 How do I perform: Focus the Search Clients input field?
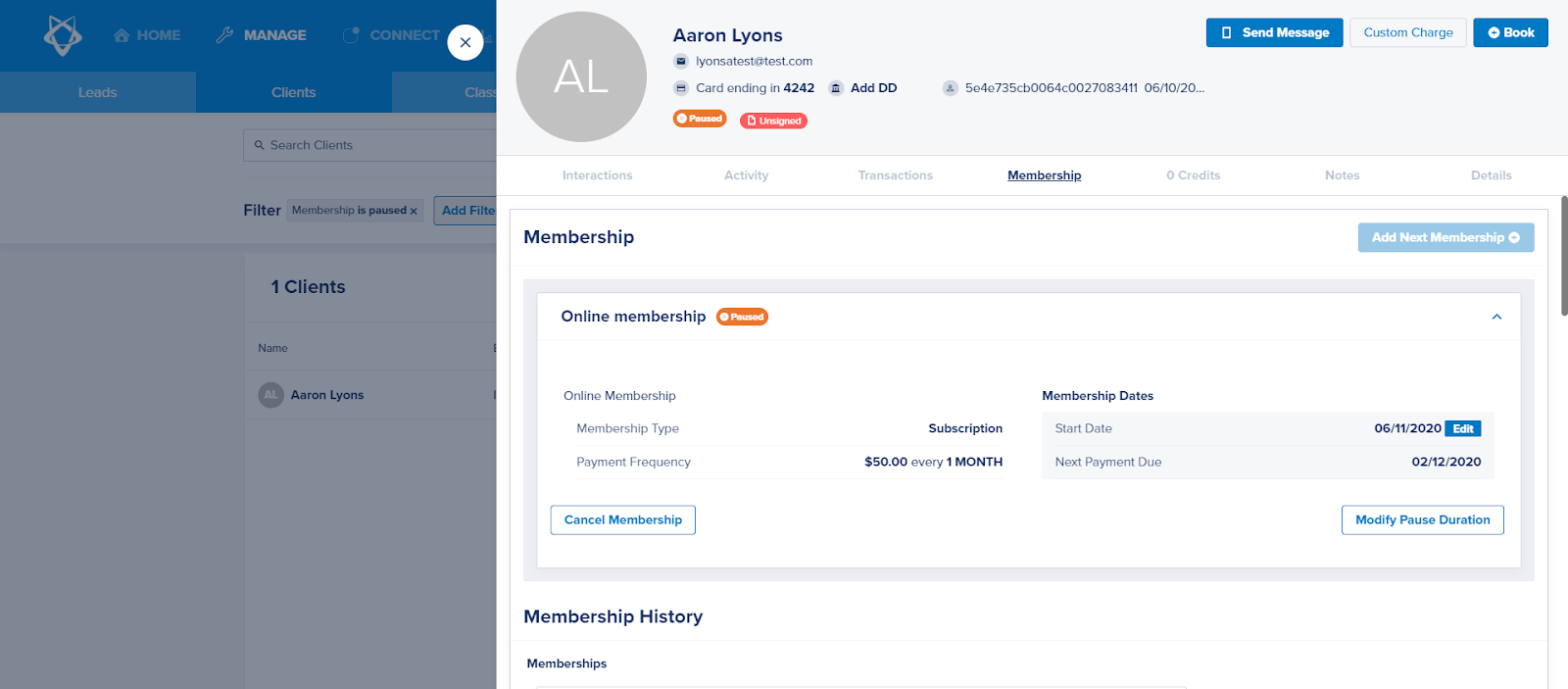coord(372,145)
